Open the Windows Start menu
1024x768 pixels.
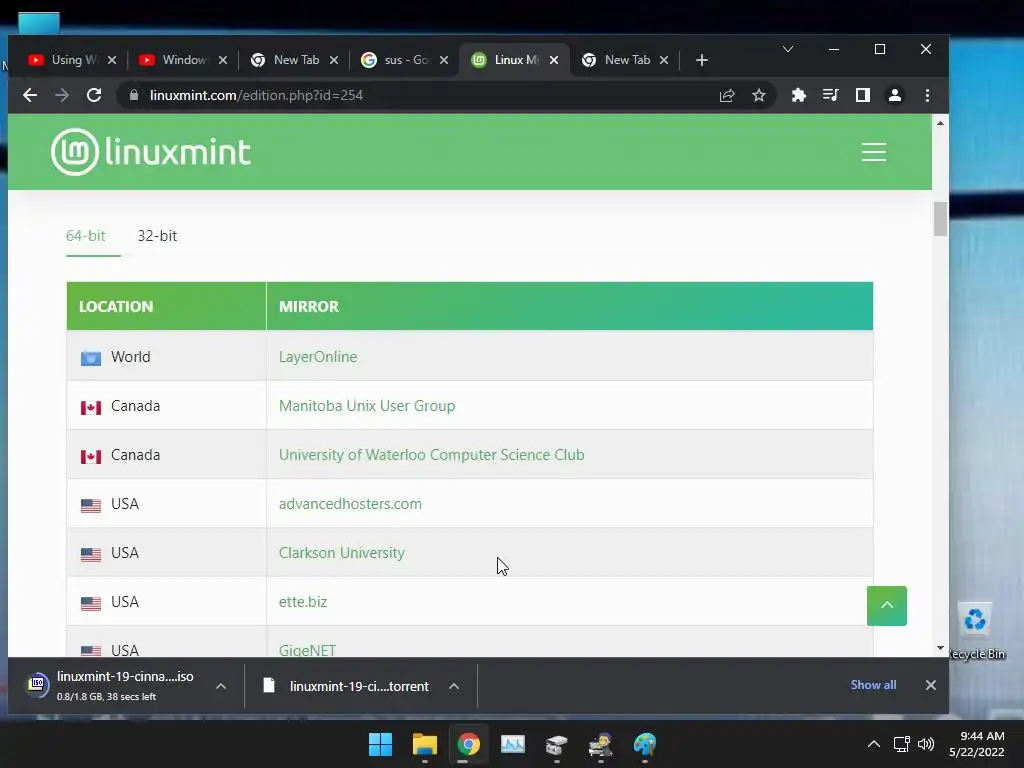pyautogui.click(x=380, y=744)
